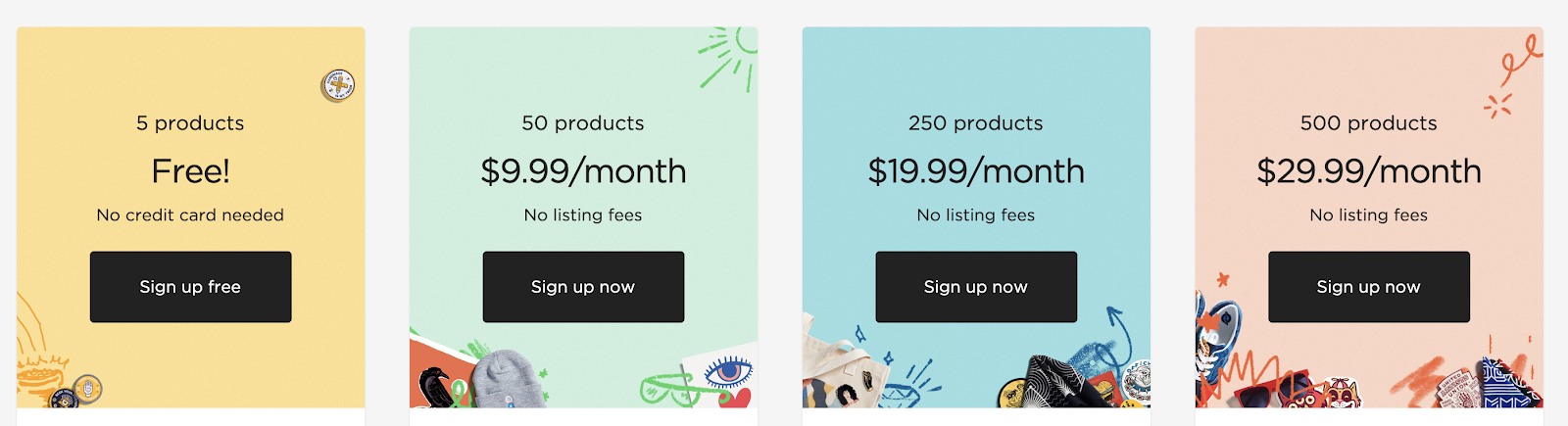
Task: Click the orange squiggle doodle on peach card
Action: (1519, 59)
